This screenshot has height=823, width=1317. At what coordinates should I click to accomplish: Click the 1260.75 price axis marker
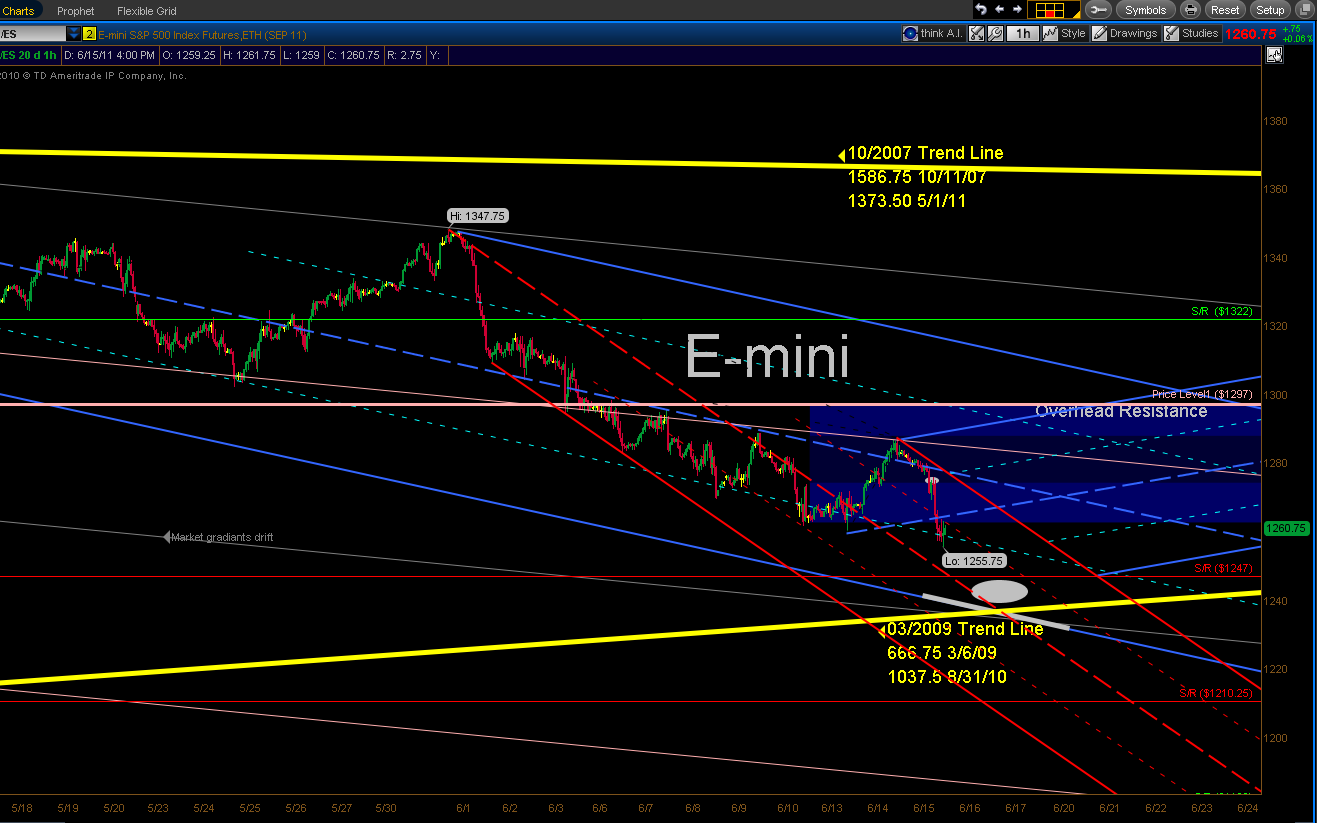pos(1285,528)
